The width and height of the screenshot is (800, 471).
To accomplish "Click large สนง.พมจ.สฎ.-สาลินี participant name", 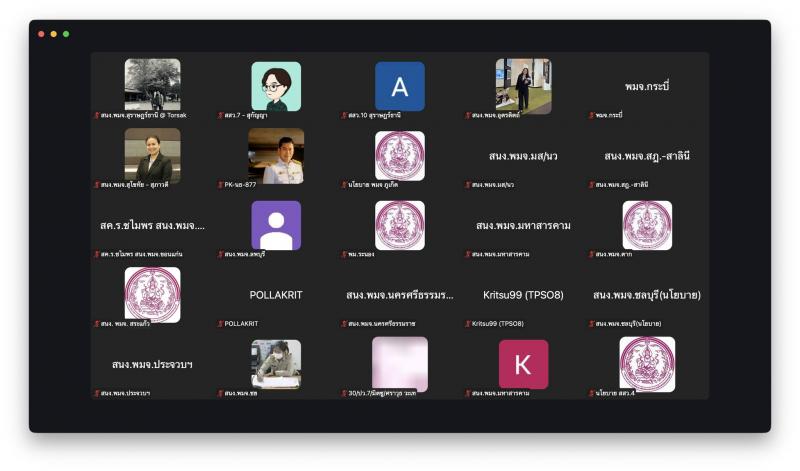I will (x=647, y=156).
